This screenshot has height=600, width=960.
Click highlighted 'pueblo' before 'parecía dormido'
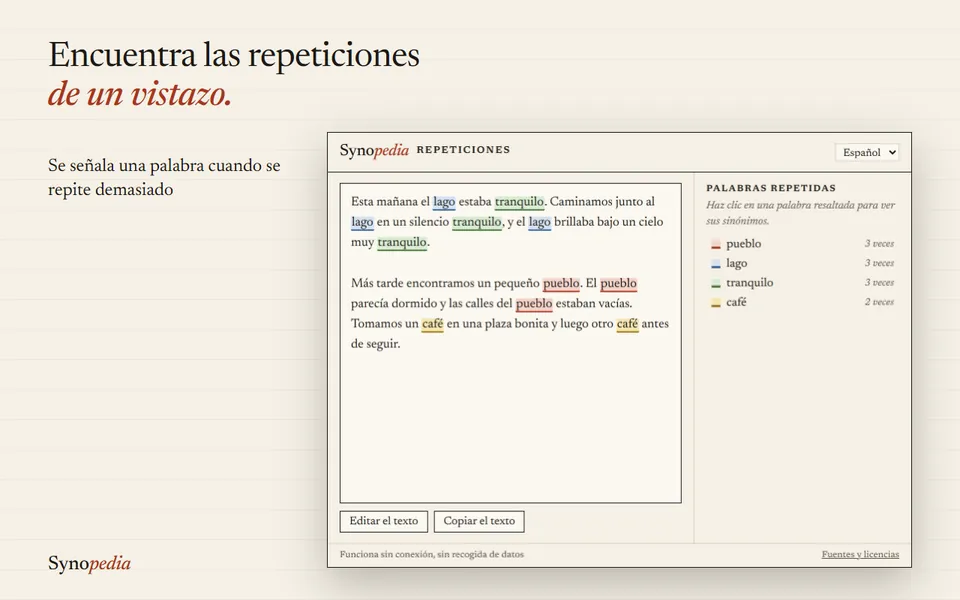pyautogui.click(x=618, y=283)
